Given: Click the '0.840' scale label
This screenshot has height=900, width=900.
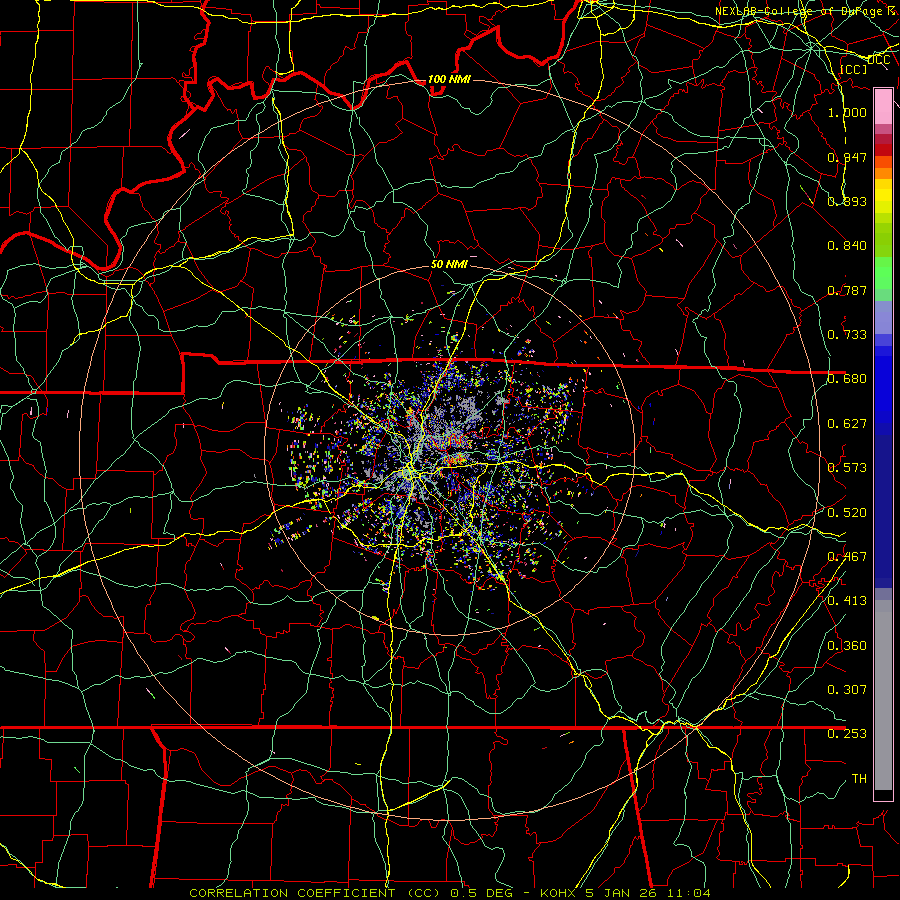Looking at the screenshot, I should 847,246.
